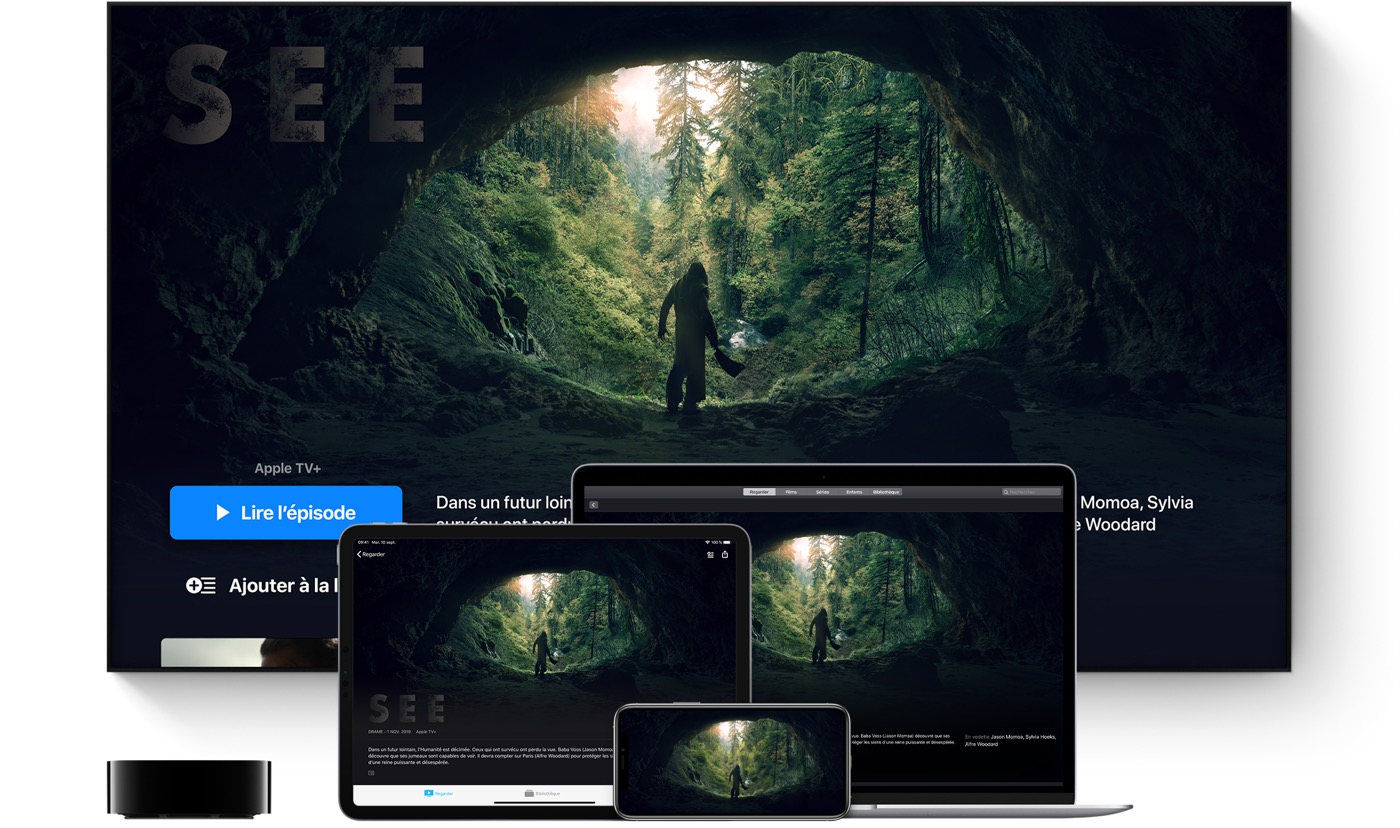The height and width of the screenshot is (828, 1400).
Task: Select the Bibliothèque tab on the MacBook
Action: point(886,492)
